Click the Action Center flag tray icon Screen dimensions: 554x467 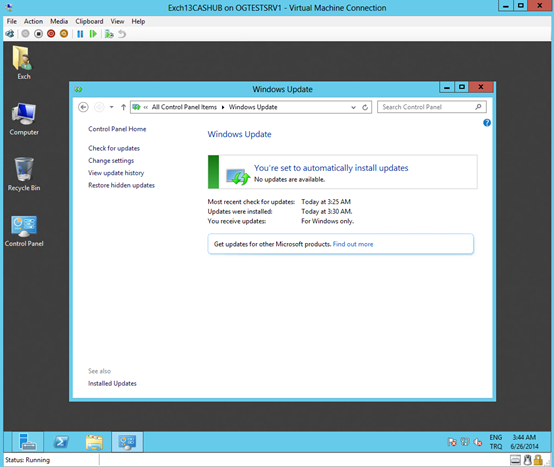click(452, 442)
